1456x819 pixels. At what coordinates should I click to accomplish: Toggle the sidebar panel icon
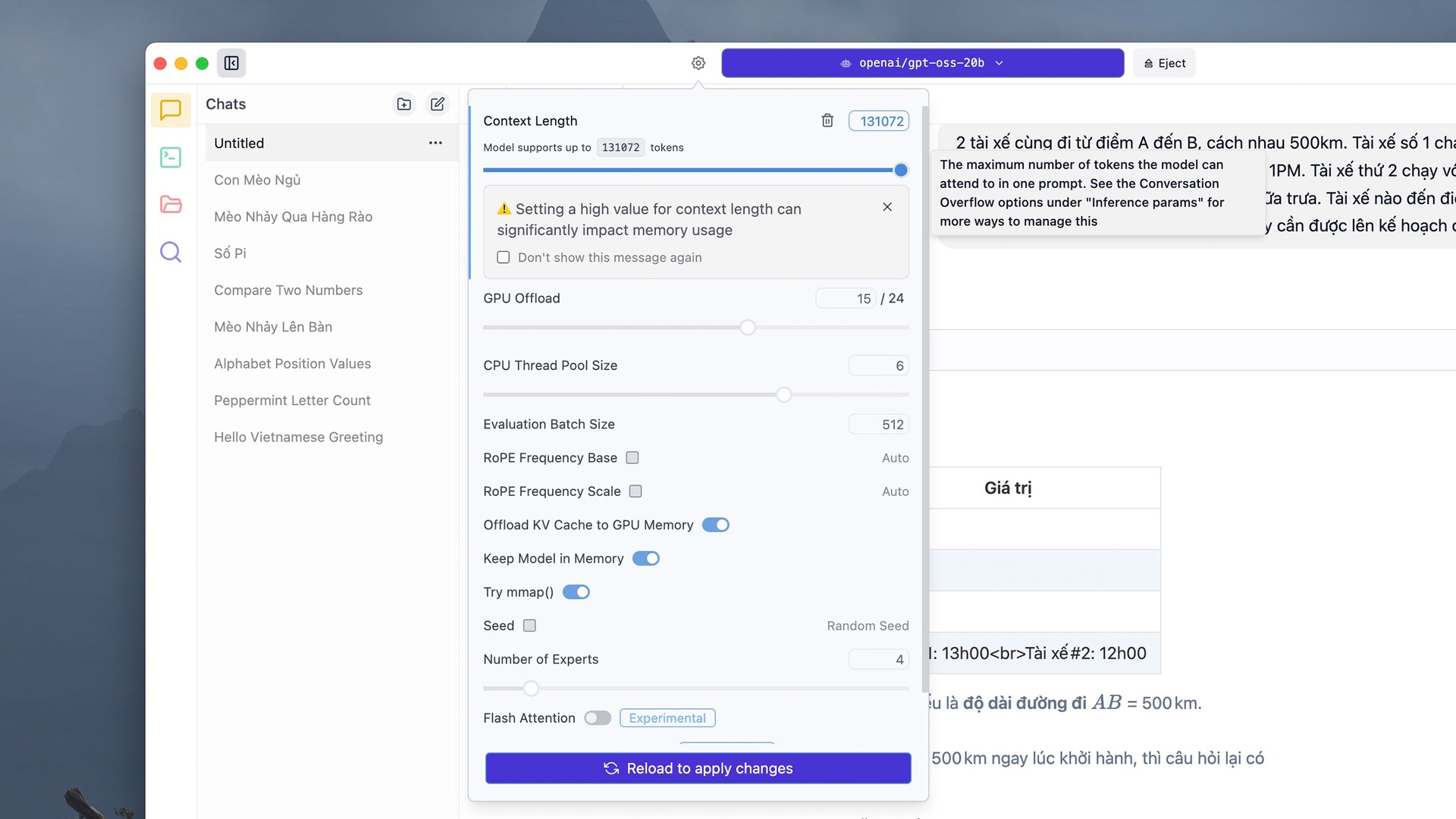pos(231,63)
